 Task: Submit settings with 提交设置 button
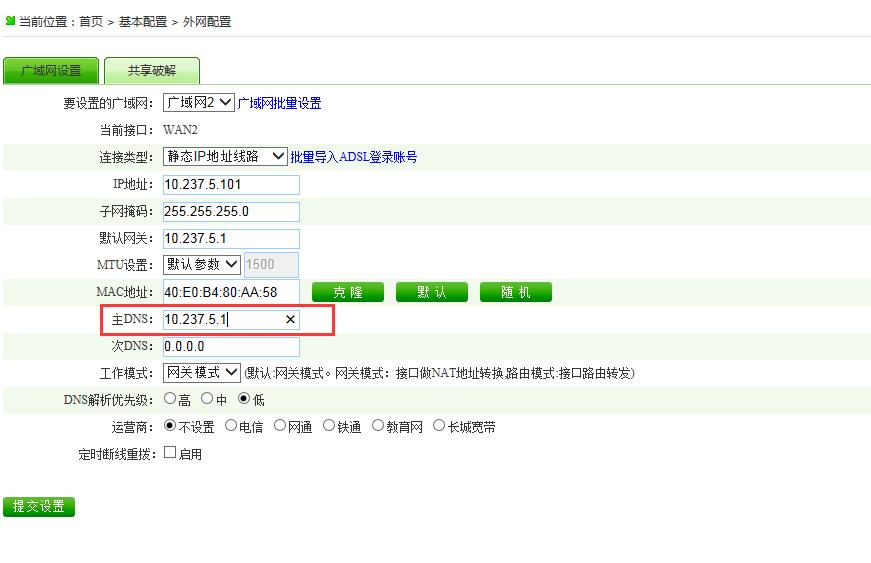[x=39, y=507]
